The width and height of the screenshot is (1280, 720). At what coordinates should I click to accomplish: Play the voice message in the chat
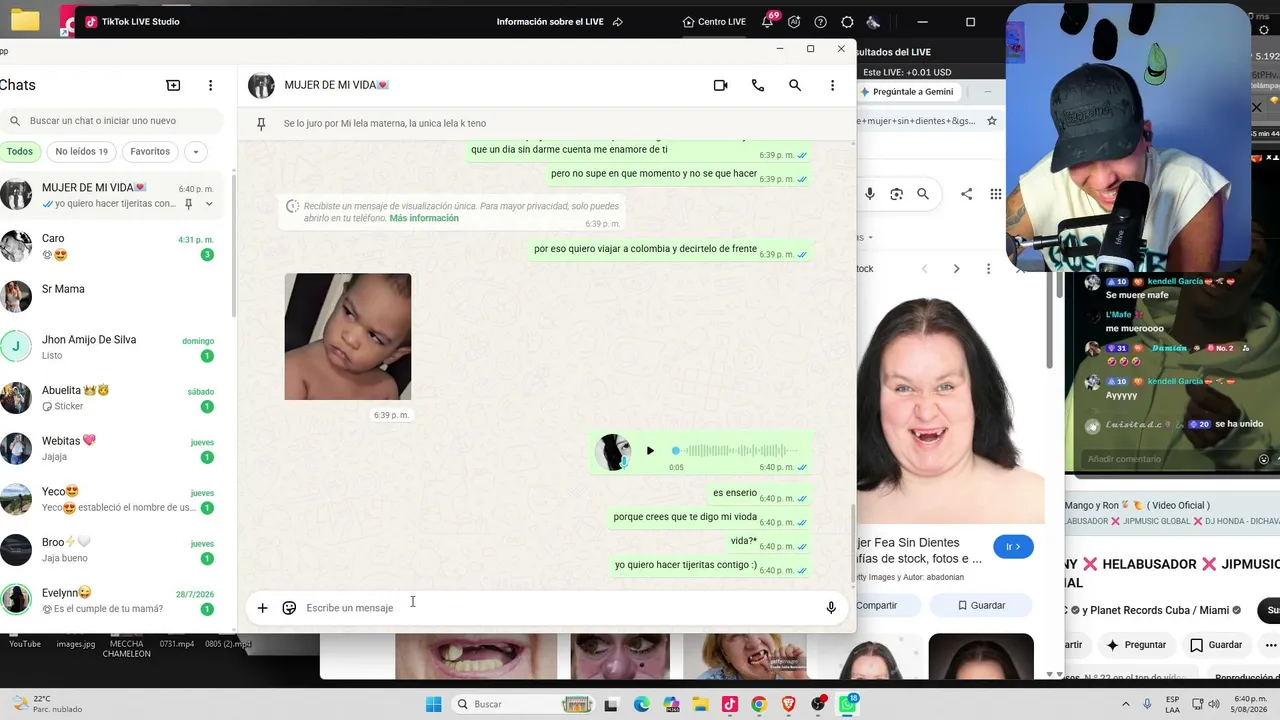(x=650, y=451)
